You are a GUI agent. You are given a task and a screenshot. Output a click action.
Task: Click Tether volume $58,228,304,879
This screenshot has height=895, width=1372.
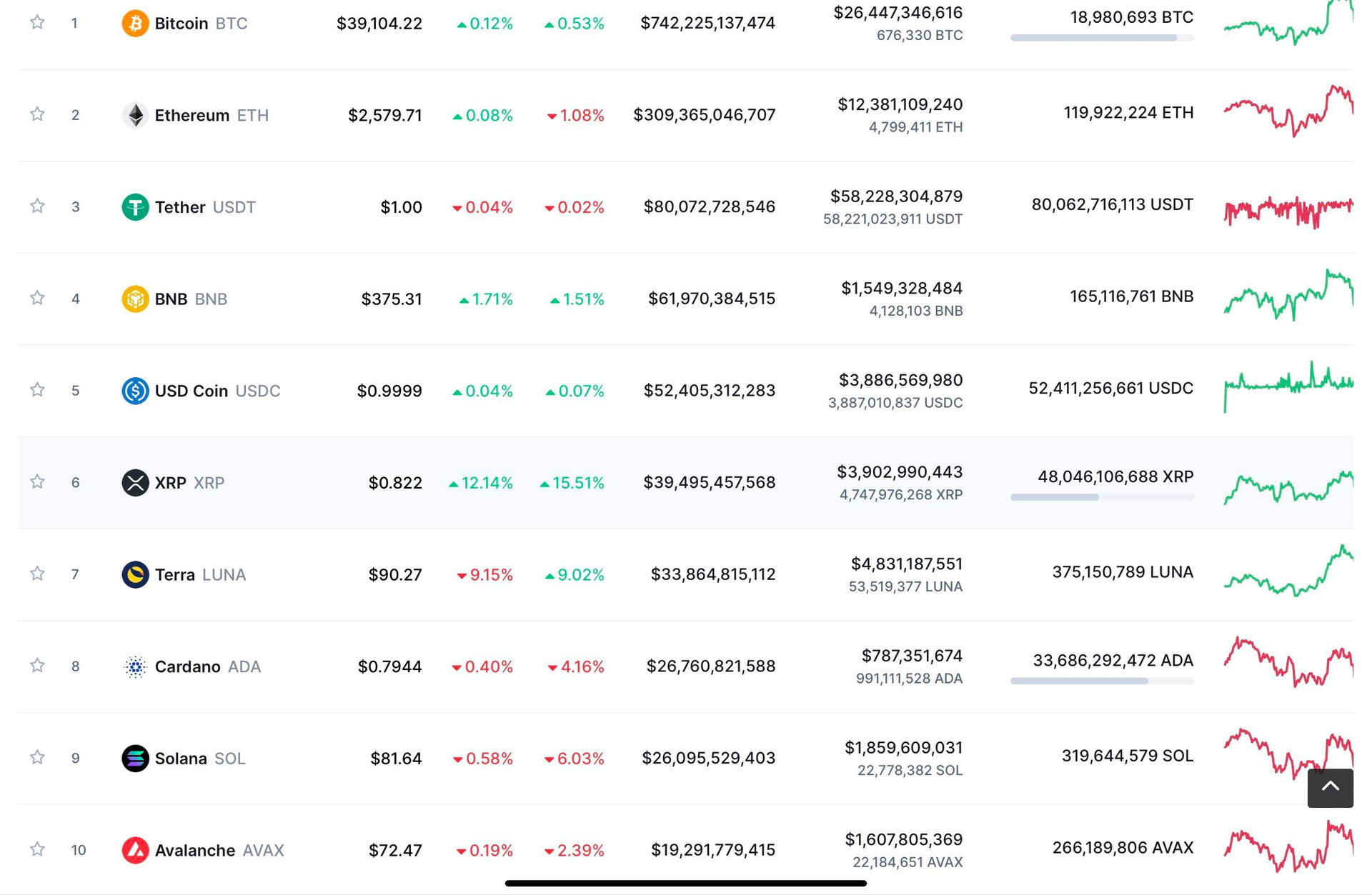click(x=896, y=196)
